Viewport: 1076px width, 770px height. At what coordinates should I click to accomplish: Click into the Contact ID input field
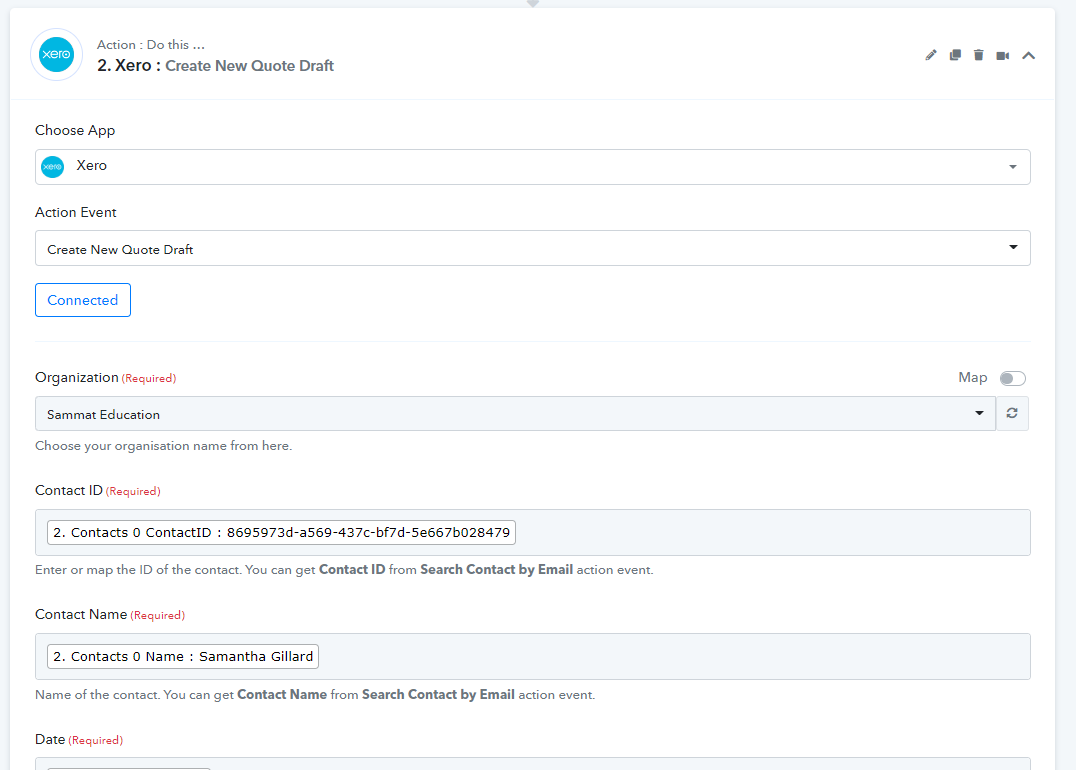click(533, 533)
